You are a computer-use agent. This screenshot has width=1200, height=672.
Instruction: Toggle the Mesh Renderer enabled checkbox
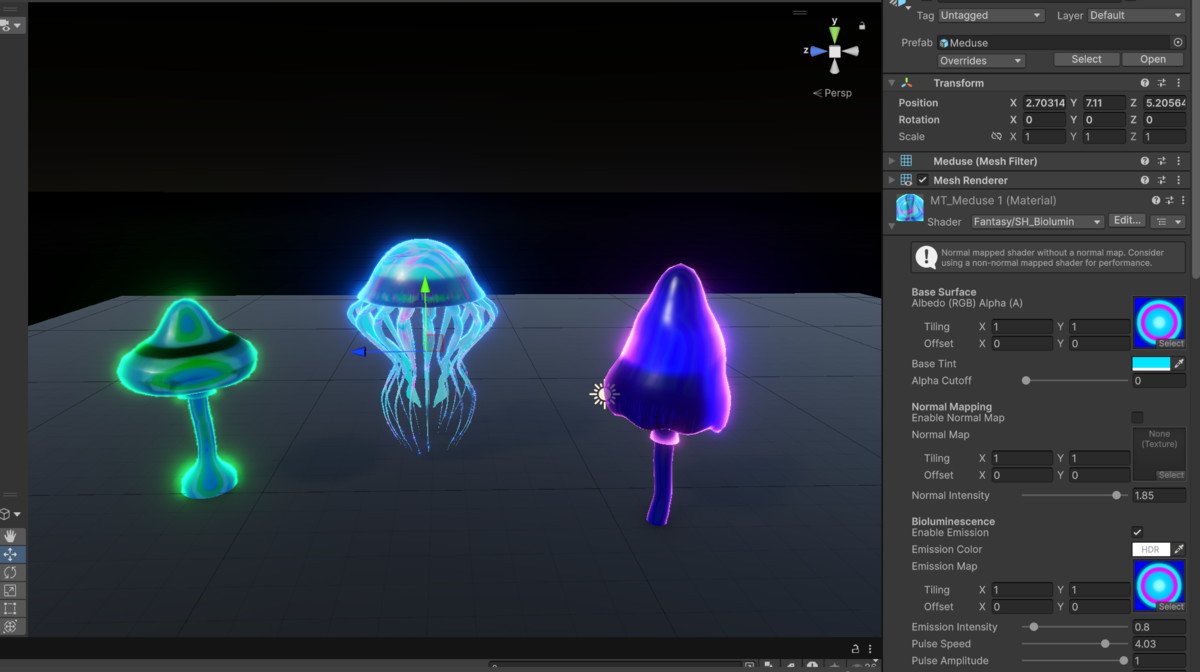click(x=922, y=180)
